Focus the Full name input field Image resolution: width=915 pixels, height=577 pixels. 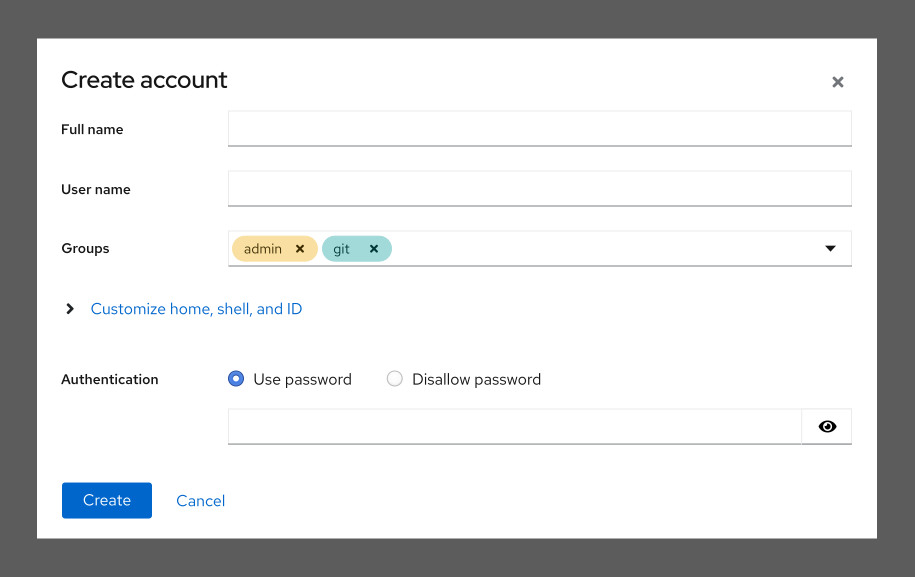click(x=539, y=128)
